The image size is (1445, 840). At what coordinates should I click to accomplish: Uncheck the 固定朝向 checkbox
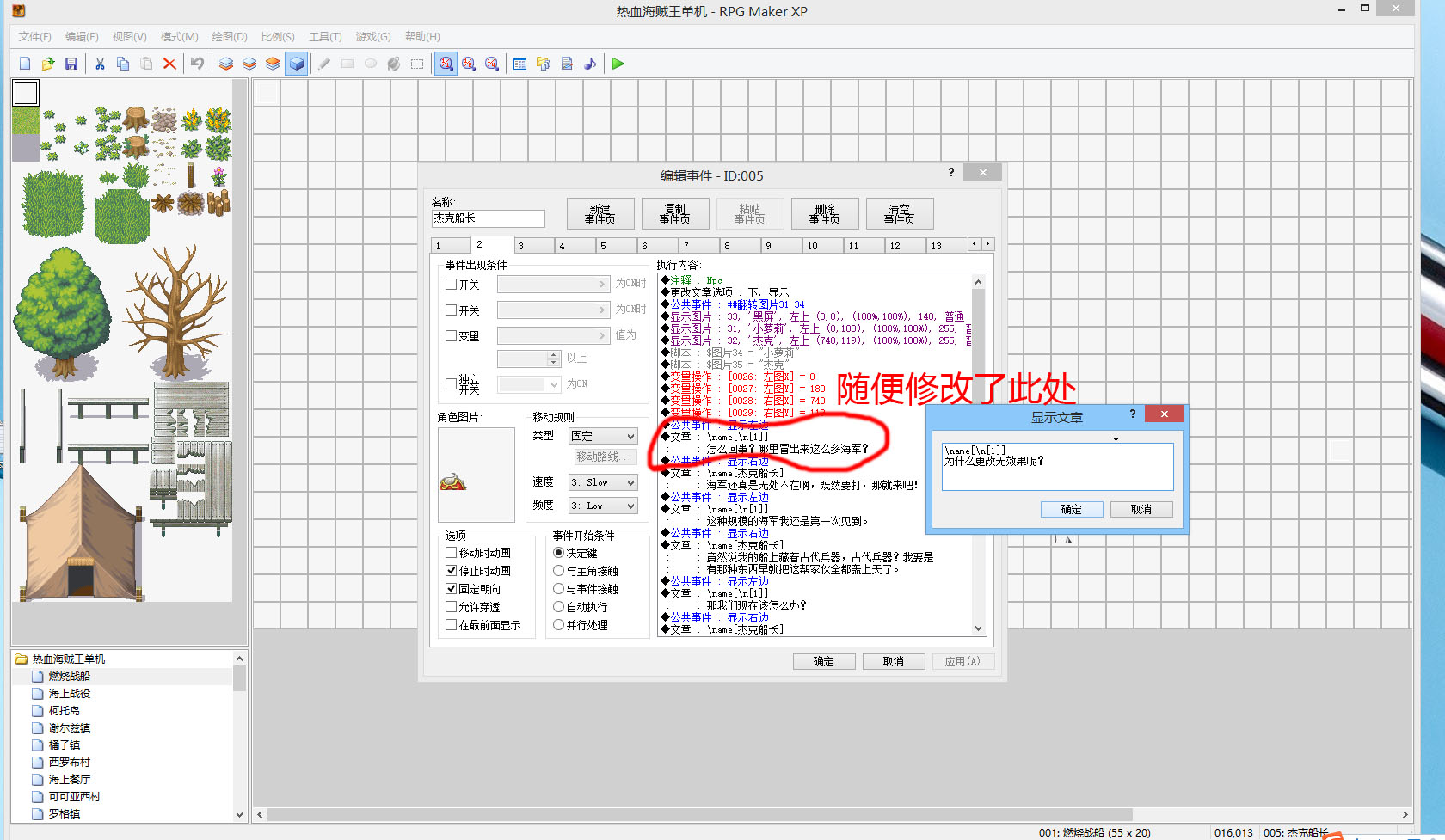click(x=452, y=589)
